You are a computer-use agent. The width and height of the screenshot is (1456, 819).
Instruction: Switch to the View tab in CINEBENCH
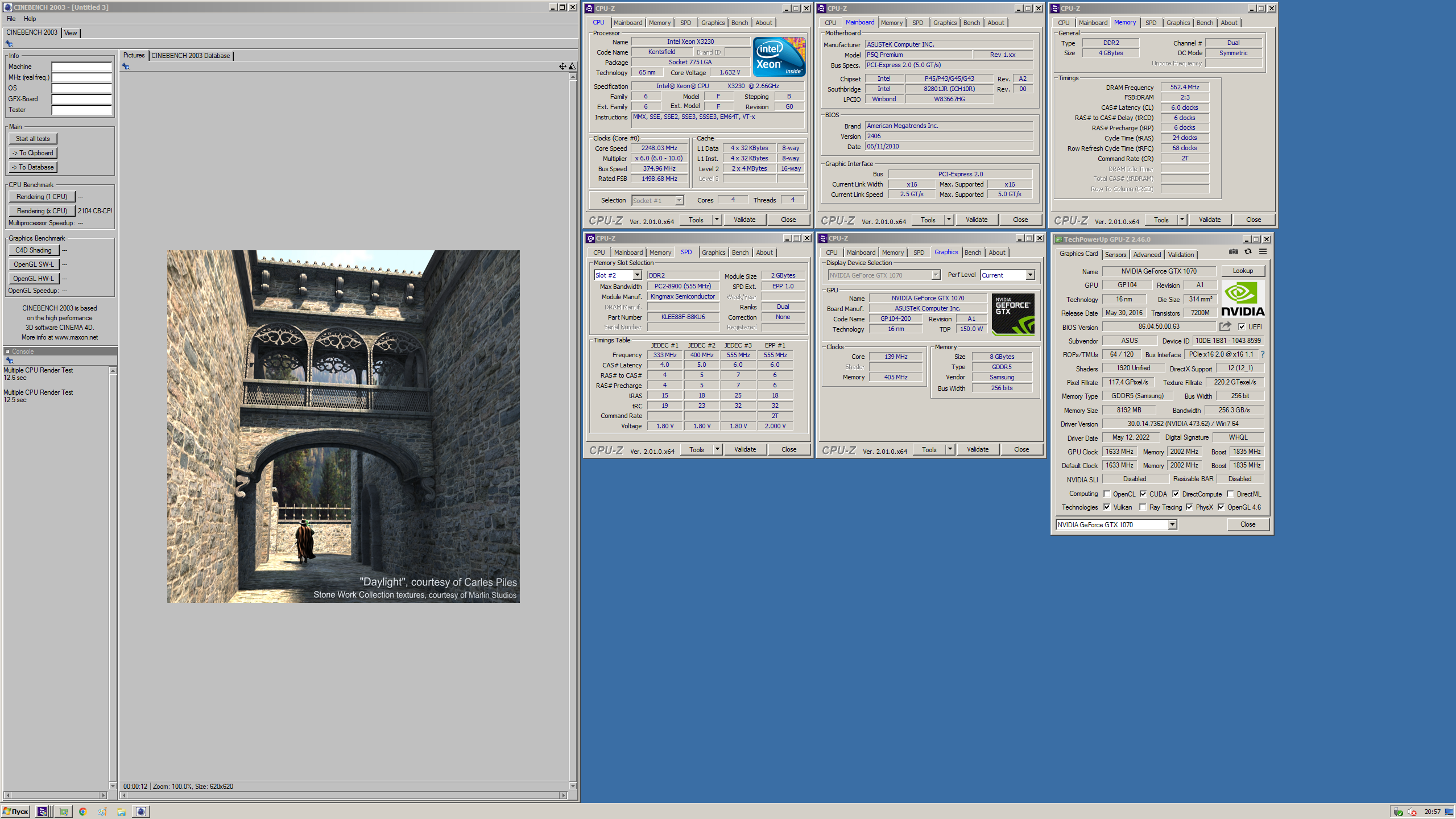71,33
